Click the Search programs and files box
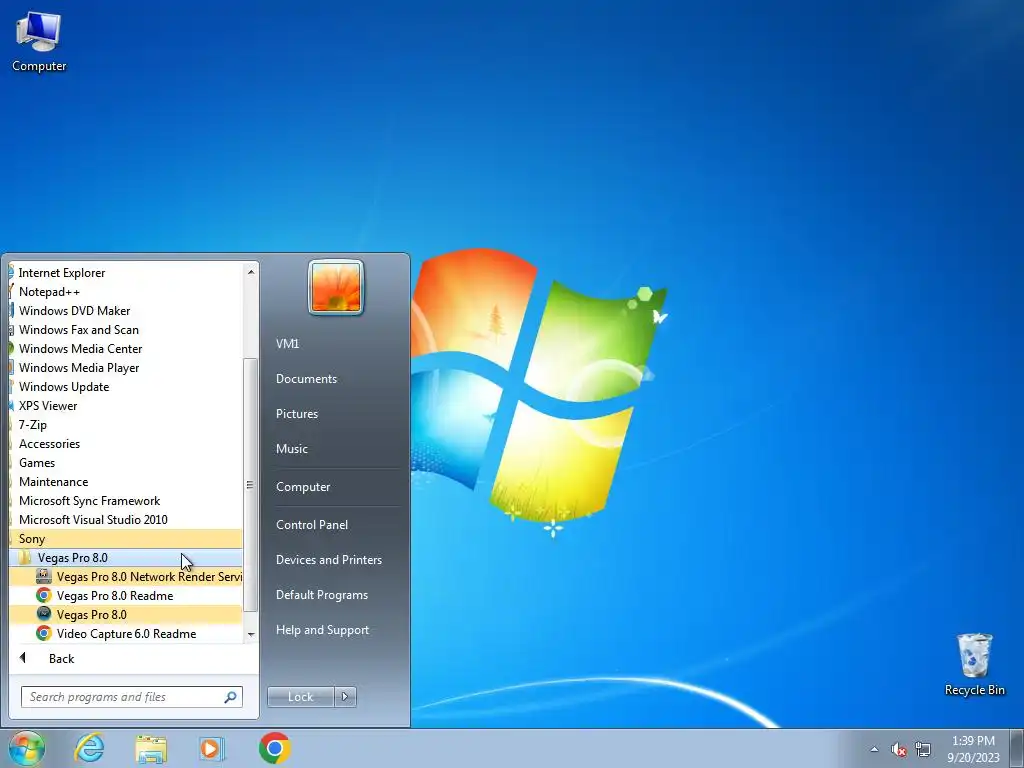1024x768 pixels. tap(131, 697)
